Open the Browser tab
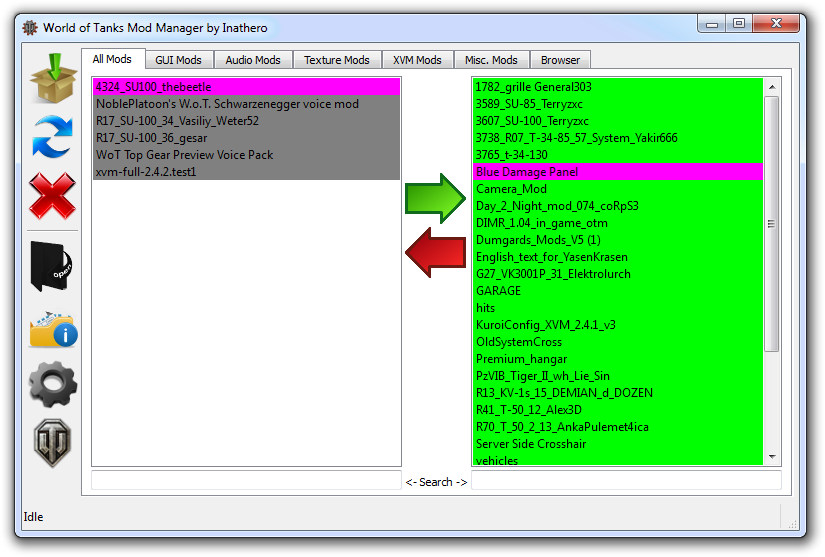This screenshot has width=825, height=557. point(560,60)
